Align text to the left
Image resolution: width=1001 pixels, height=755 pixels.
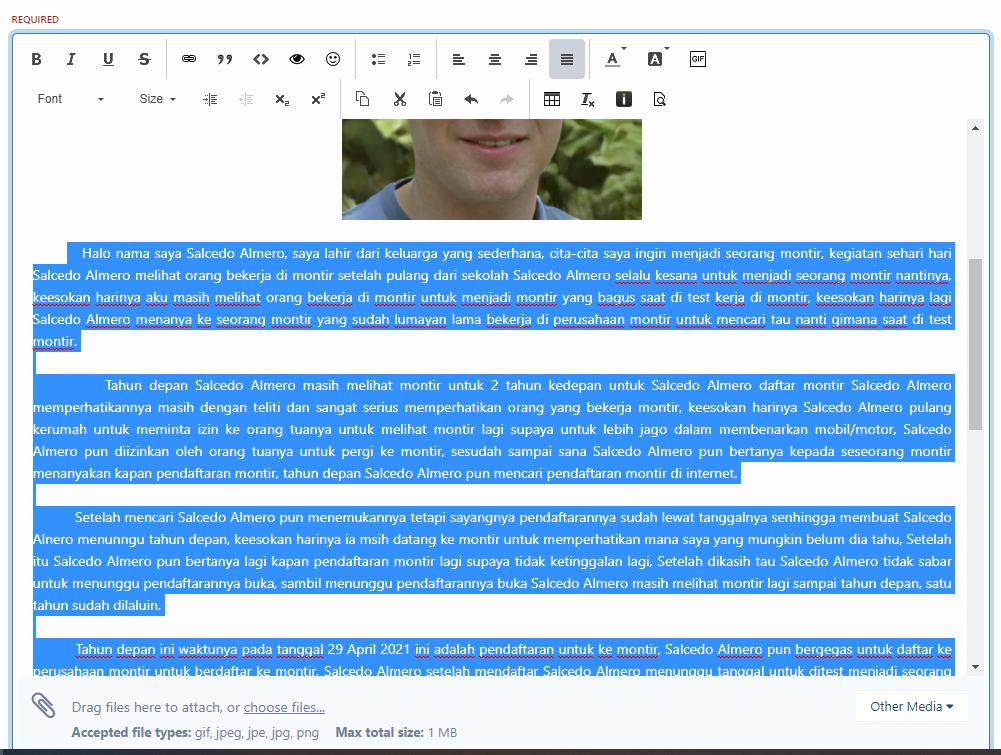[458, 59]
